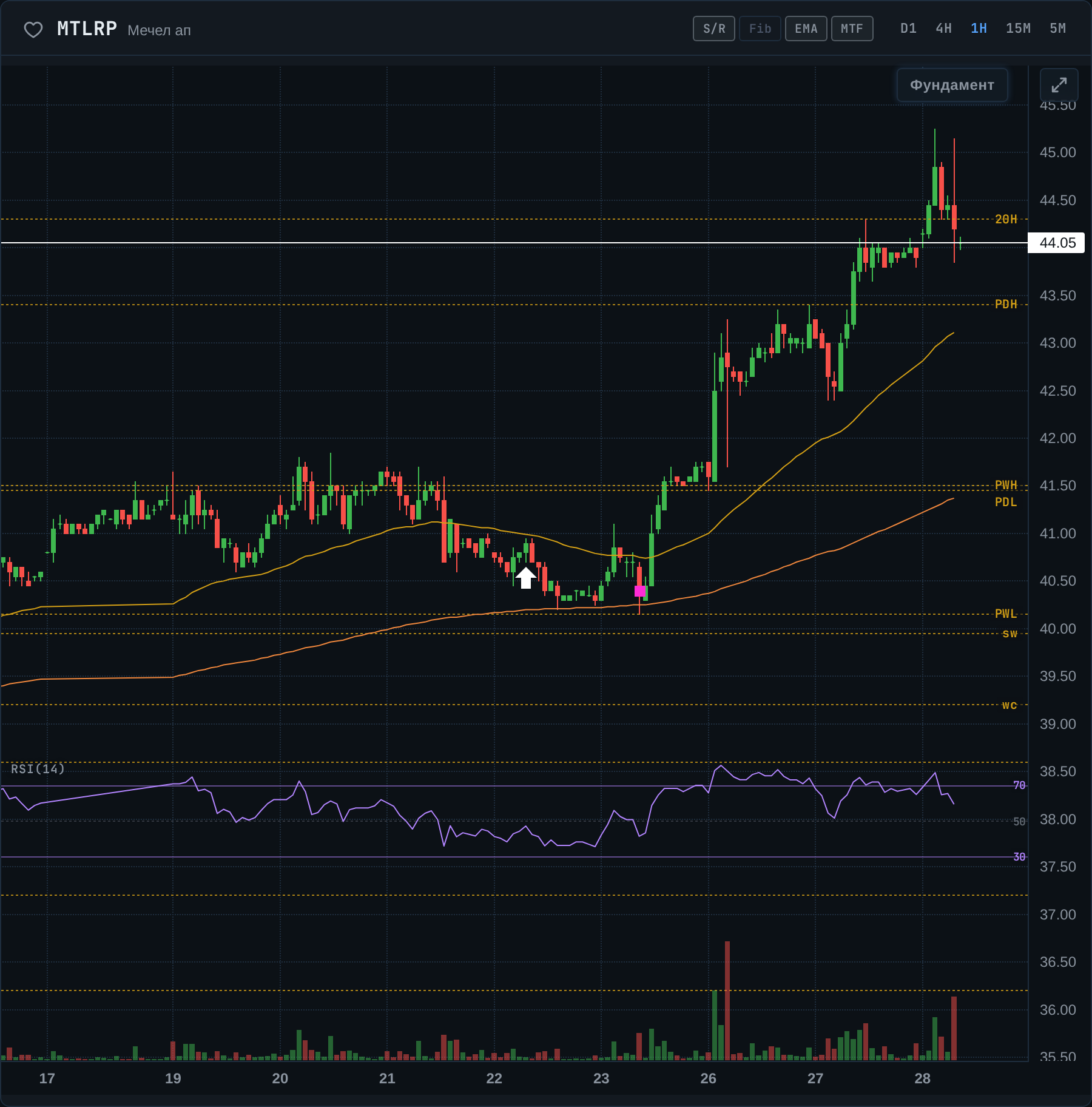Toggle MTF overlay
The height and width of the screenshot is (1107, 1092).
click(x=852, y=29)
